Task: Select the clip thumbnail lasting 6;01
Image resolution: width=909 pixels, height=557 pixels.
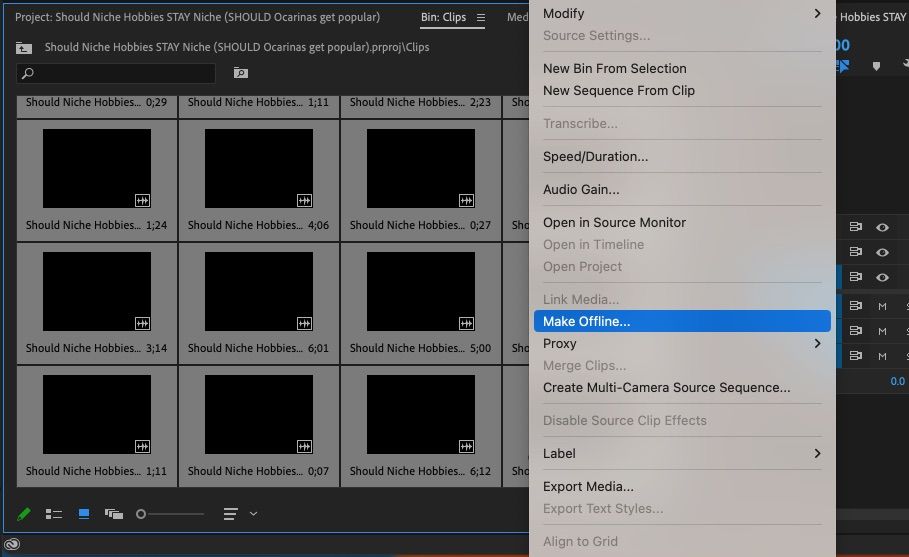Action: click(x=259, y=292)
